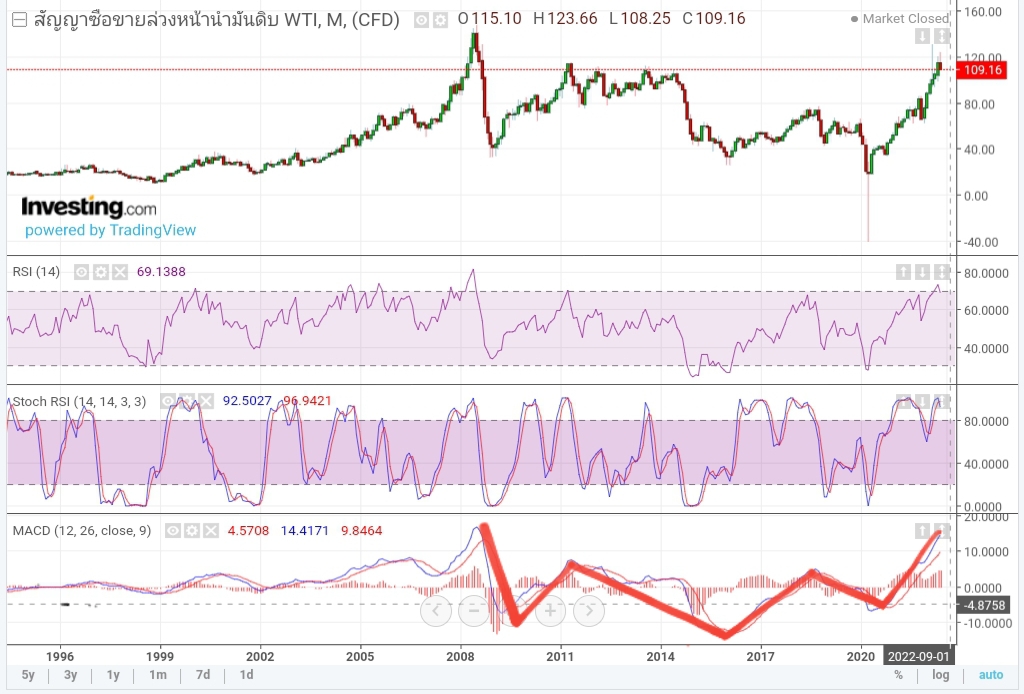Click the Stoch RSI (14, 14, 3, 3) title

[79, 402]
